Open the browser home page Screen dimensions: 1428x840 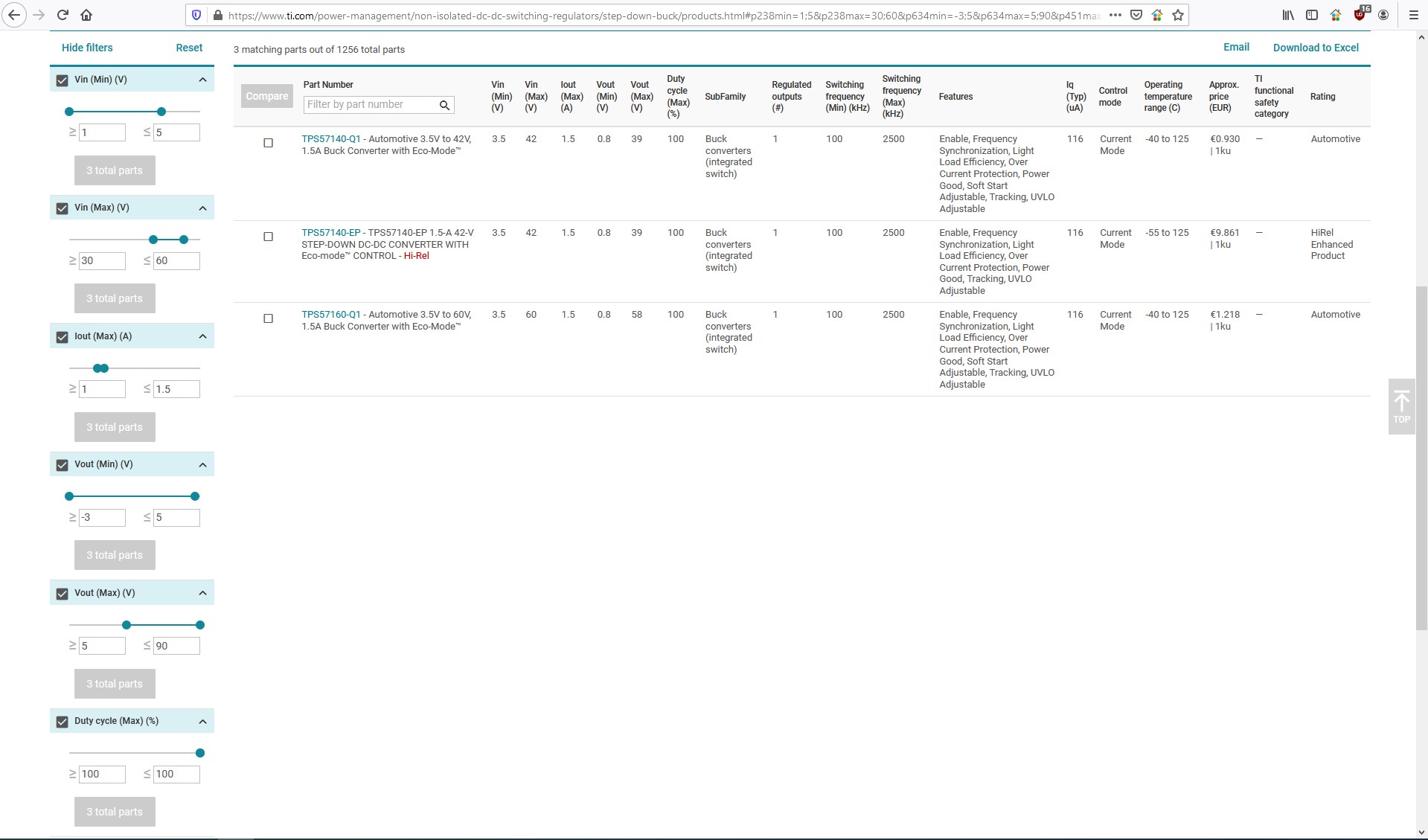pos(86,15)
